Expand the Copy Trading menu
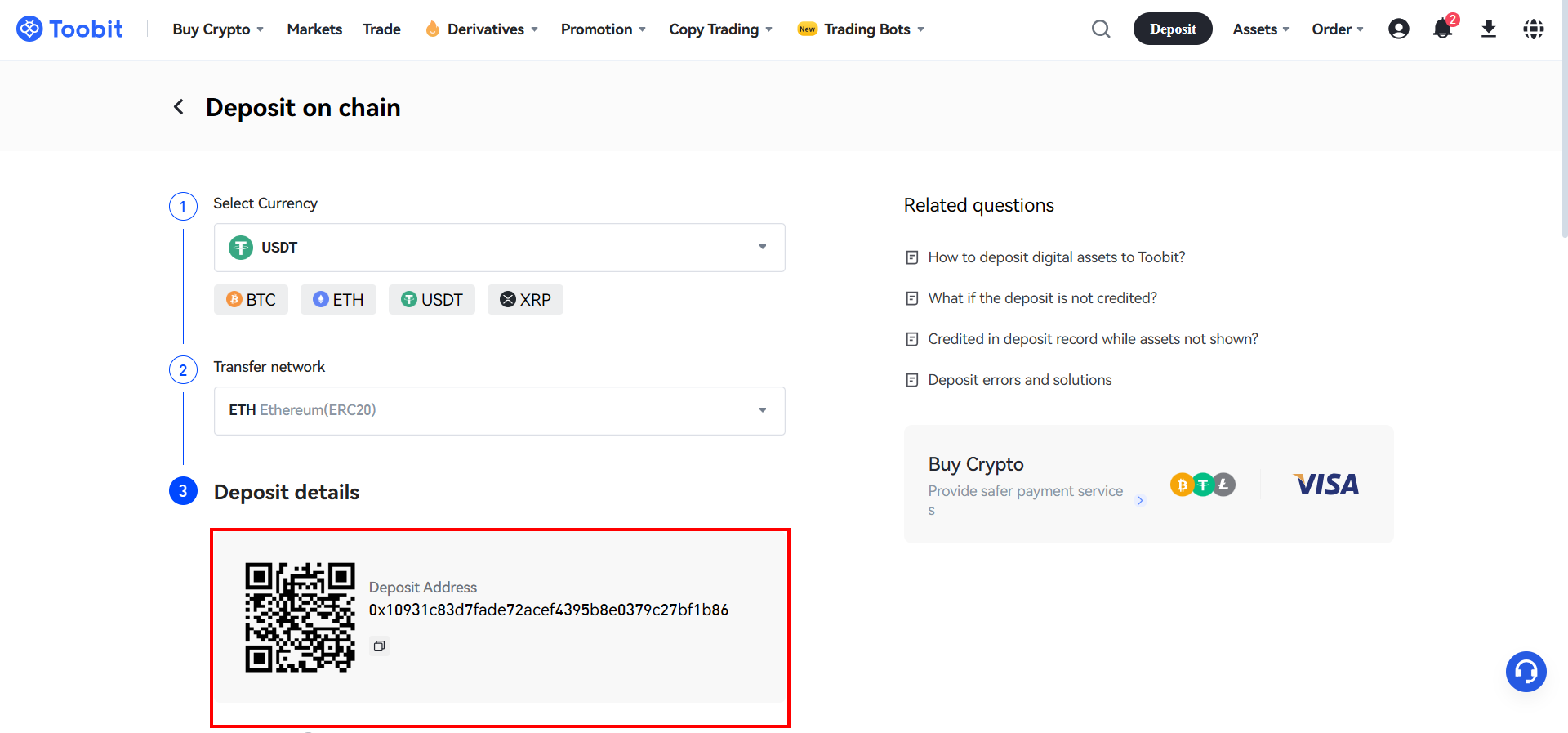 coord(721,29)
